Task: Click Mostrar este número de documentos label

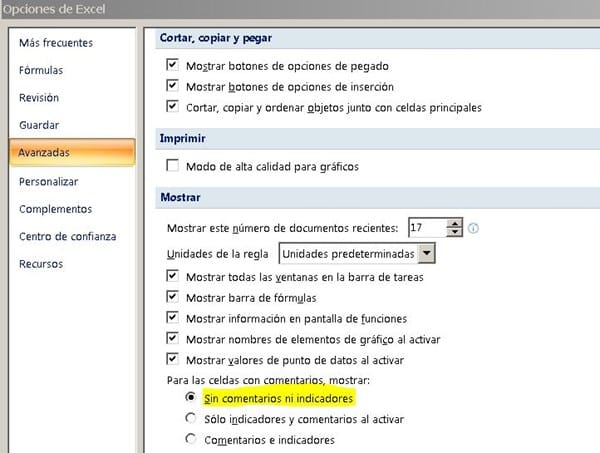Action: (x=282, y=228)
